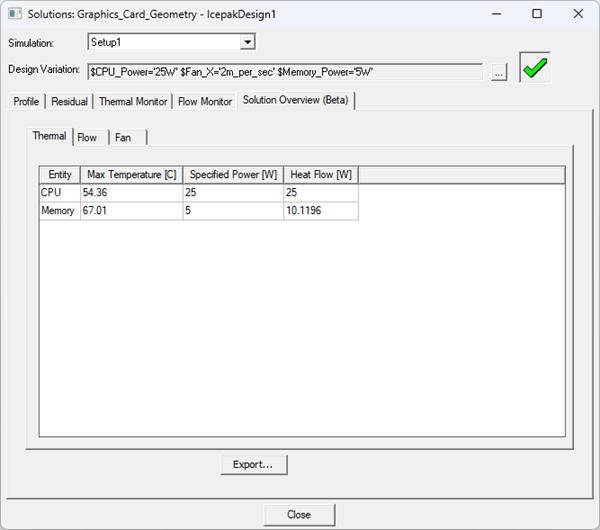Click the 10.1196 heat flow value

(321, 210)
